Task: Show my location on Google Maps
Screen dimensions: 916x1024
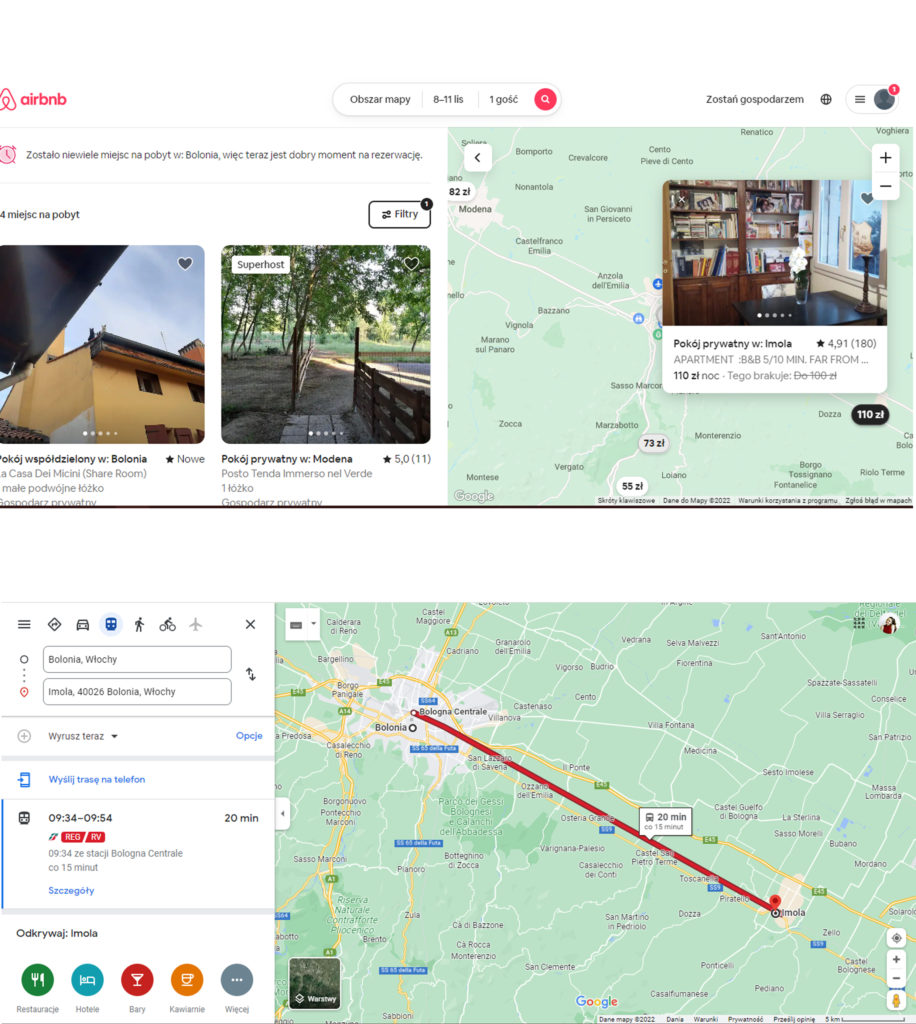Action: pyautogui.click(x=896, y=938)
